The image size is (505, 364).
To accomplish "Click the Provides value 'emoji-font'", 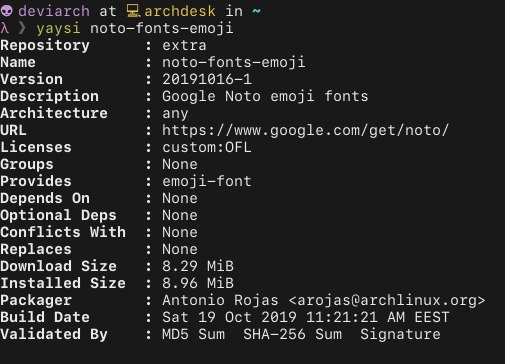I will tap(207, 181).
